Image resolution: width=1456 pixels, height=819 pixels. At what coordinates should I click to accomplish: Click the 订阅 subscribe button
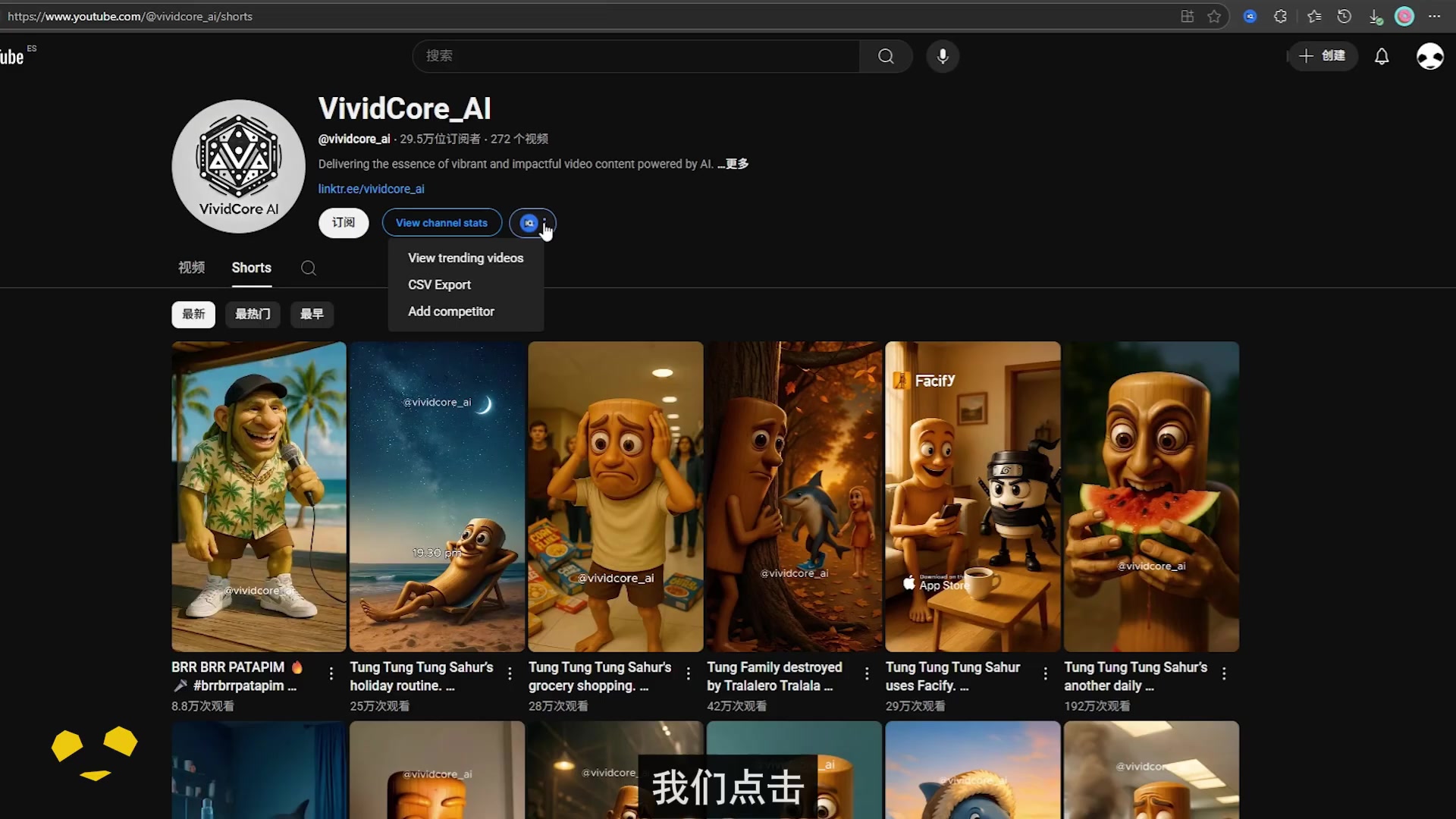pos(344,223)
